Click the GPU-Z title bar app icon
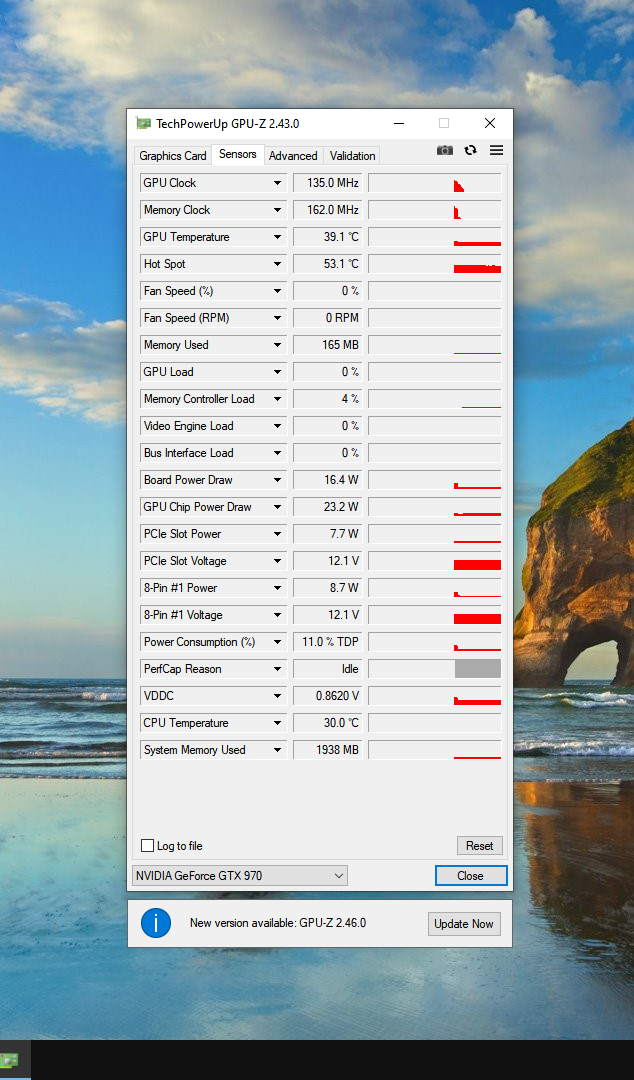The width and height of the screenshot is (634, 1080). coord(143,123)
